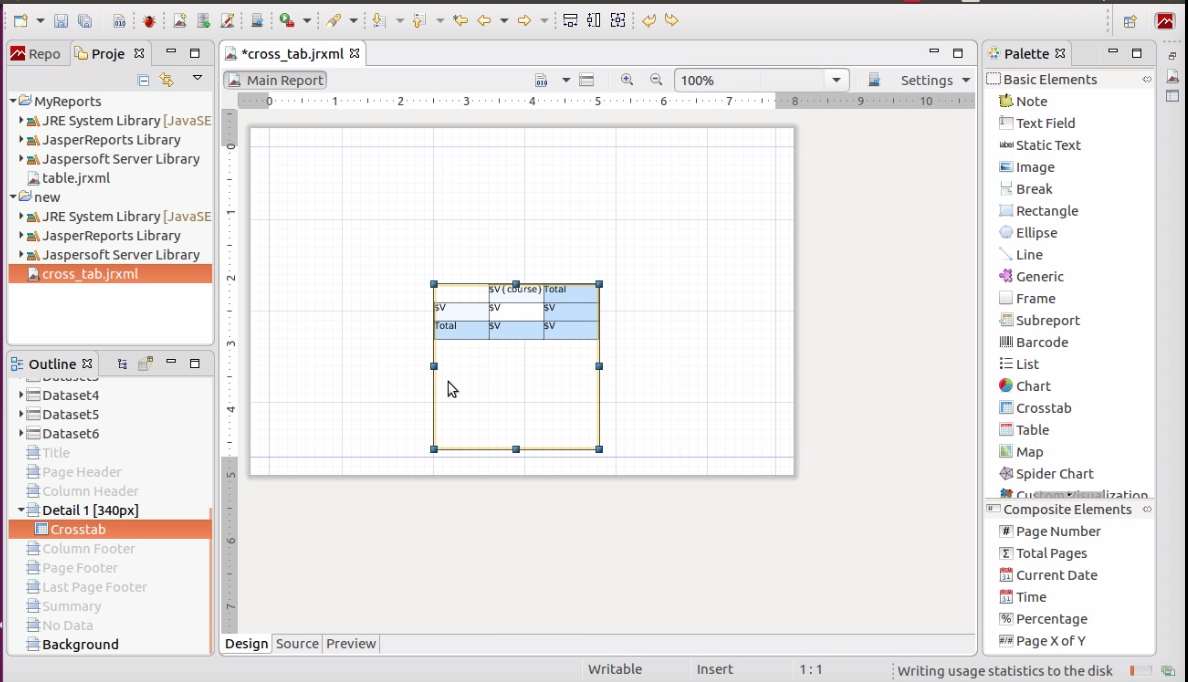
Task: Click the Save All toolbar icon
Action: point(85,21)
